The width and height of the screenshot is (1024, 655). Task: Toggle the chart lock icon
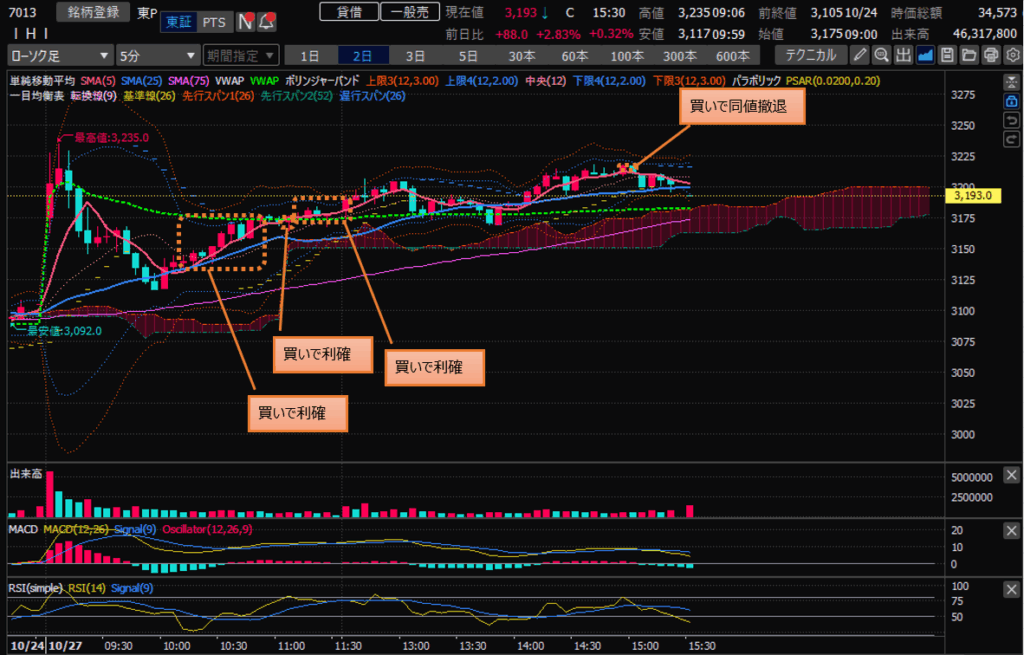pos(1012,102)
